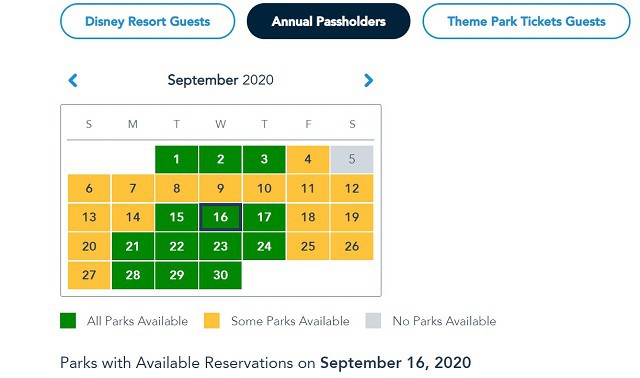
Task: Switch to Disney Resort Guests tab
Action: 147,21
